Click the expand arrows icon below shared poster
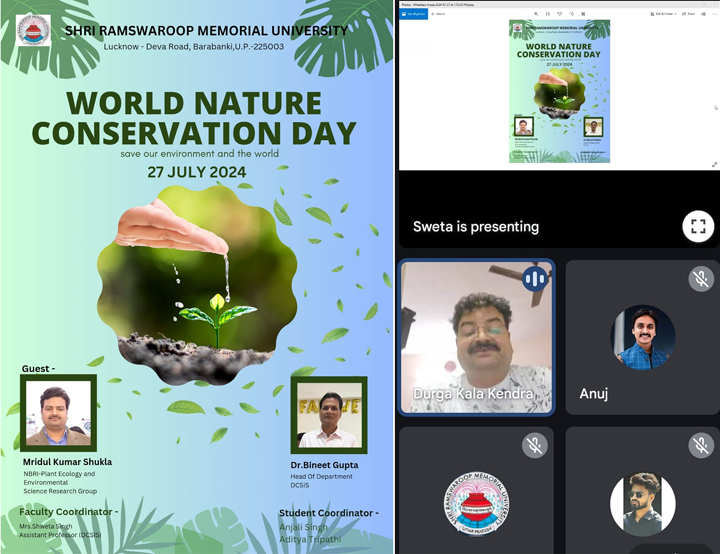720x554 pixels. point(713,164)
